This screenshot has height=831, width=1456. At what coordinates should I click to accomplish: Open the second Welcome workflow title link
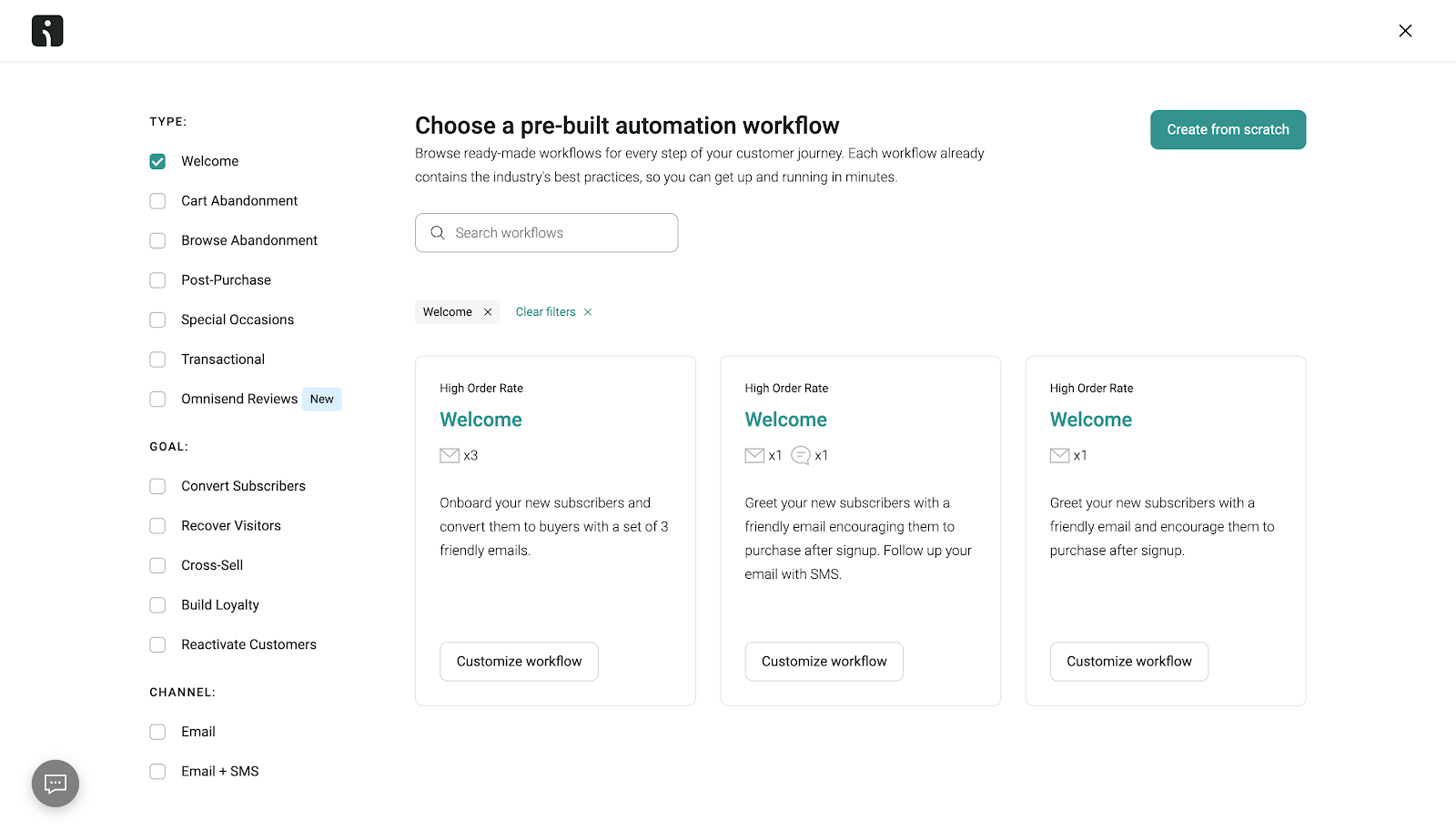(x=785, y=420)
